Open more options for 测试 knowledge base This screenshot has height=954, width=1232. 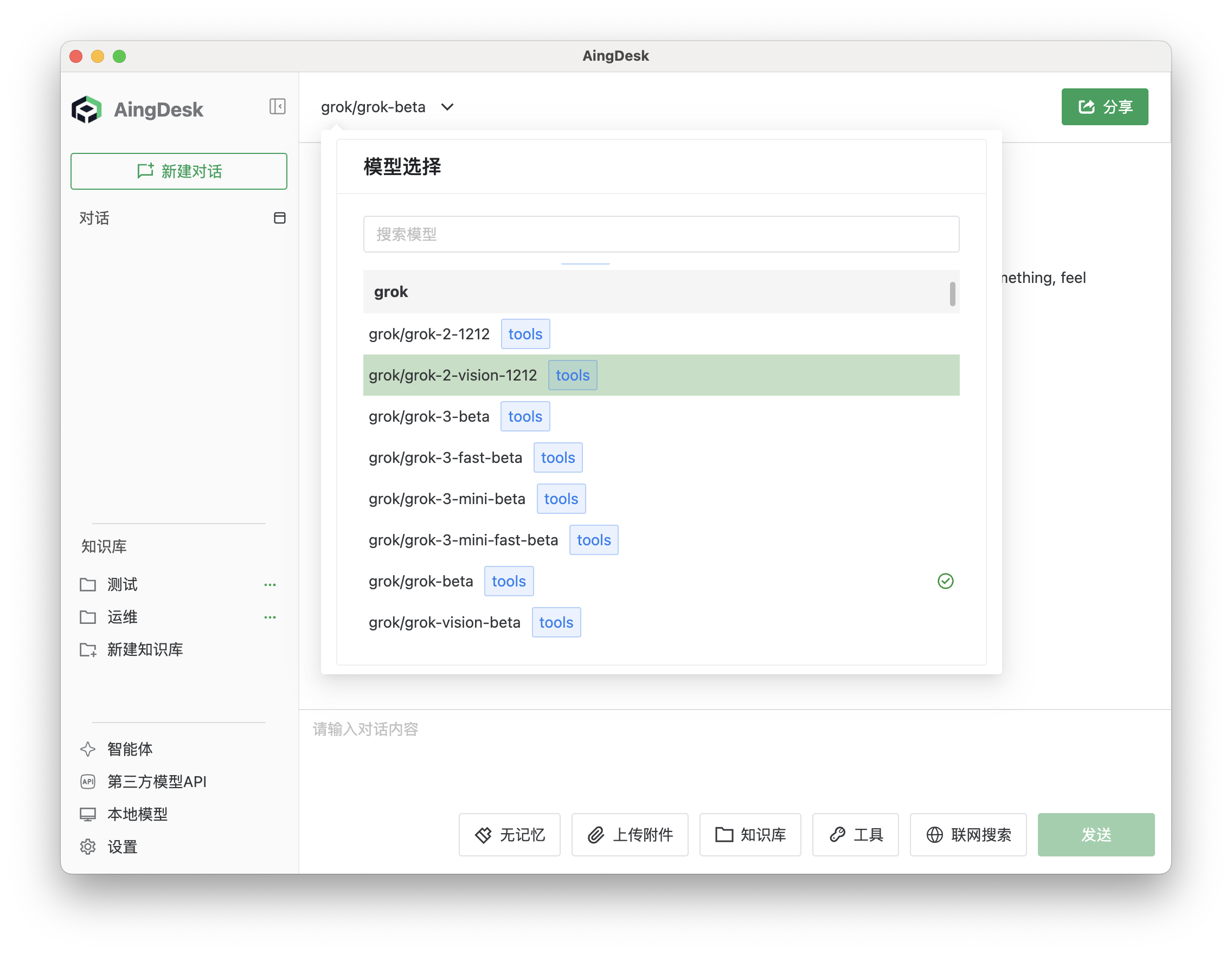coord(269,585)
